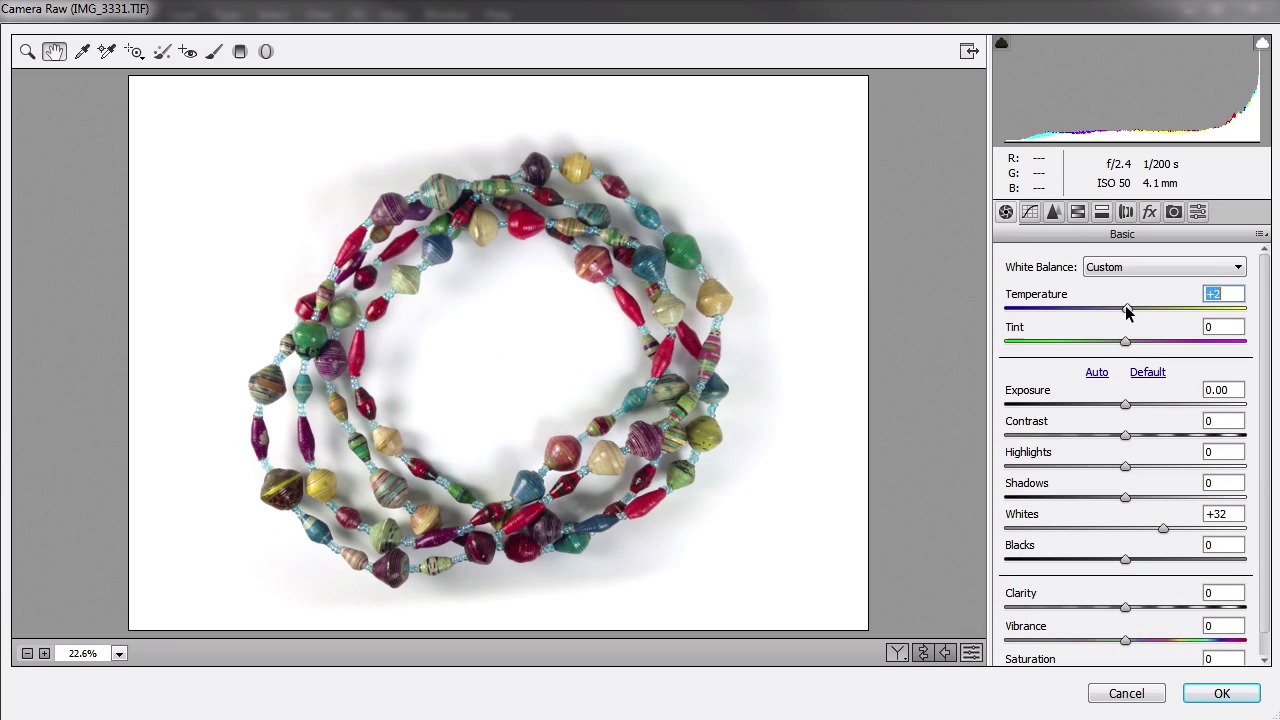Click the Saturation value field
The image size is (1280, 720).
1224,658
